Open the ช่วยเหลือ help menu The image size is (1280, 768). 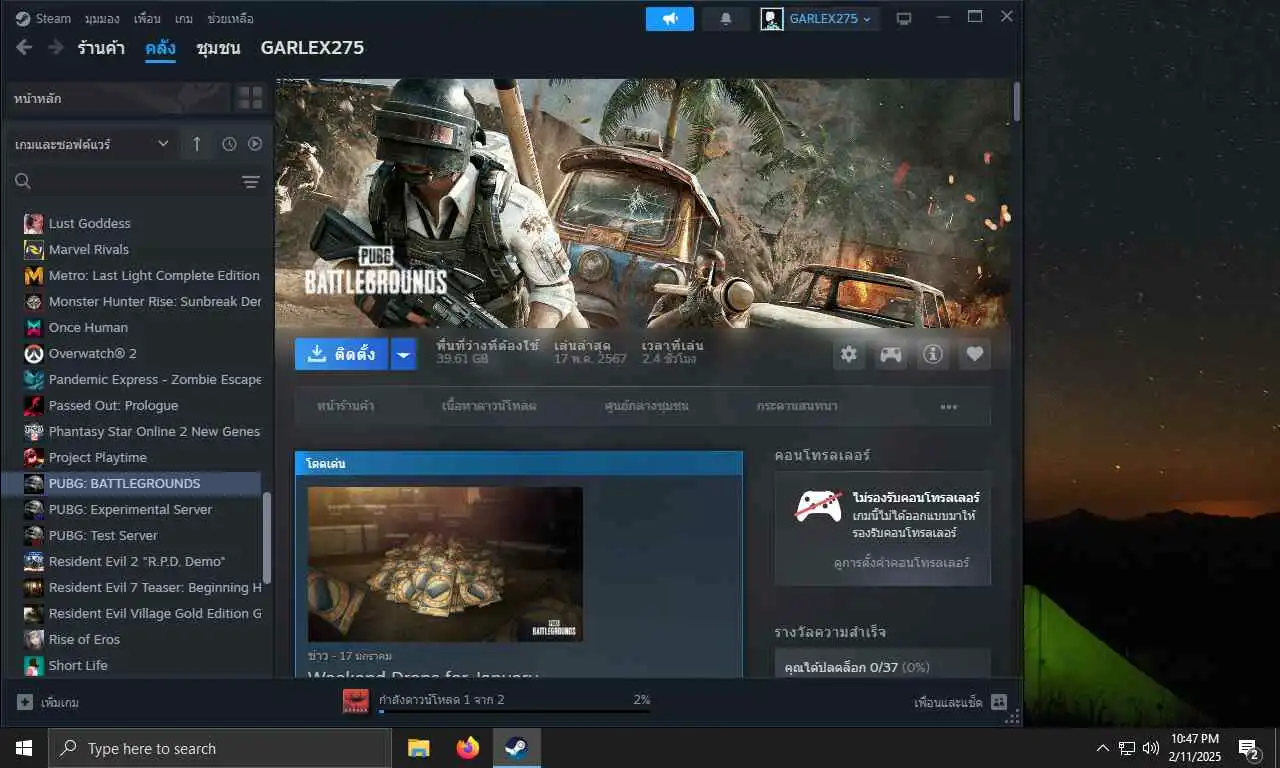(230, 18)
